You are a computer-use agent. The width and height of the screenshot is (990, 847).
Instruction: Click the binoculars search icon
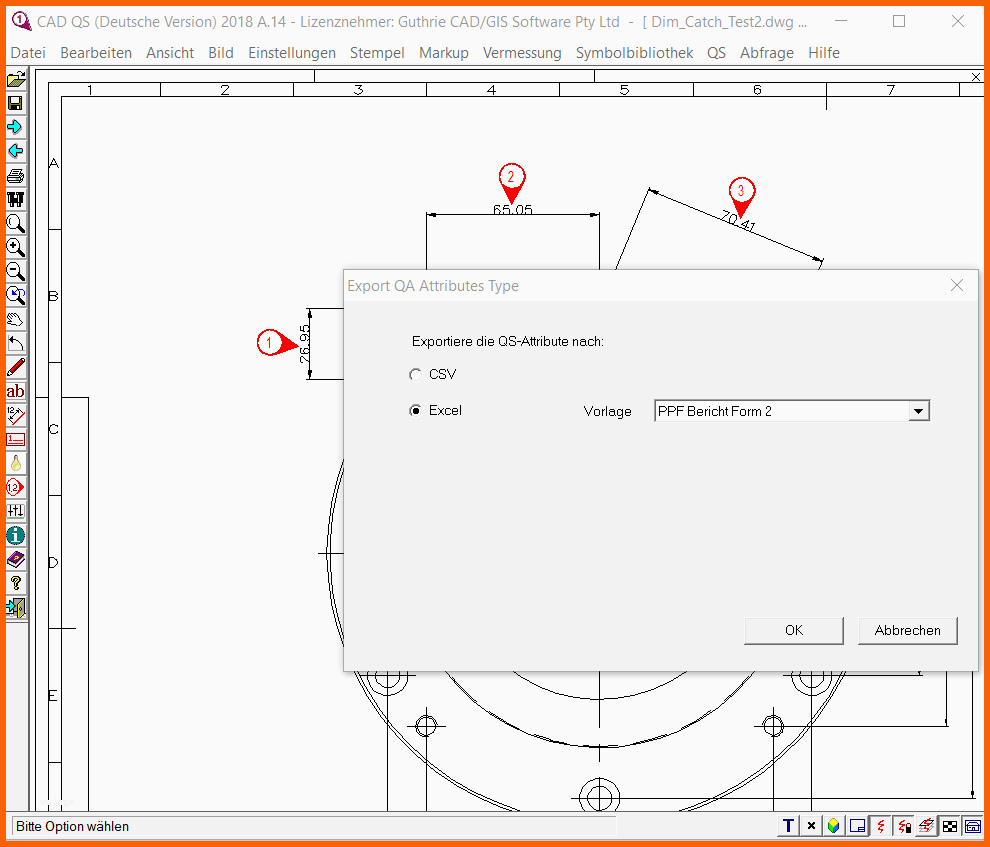[x=16, y=199]
